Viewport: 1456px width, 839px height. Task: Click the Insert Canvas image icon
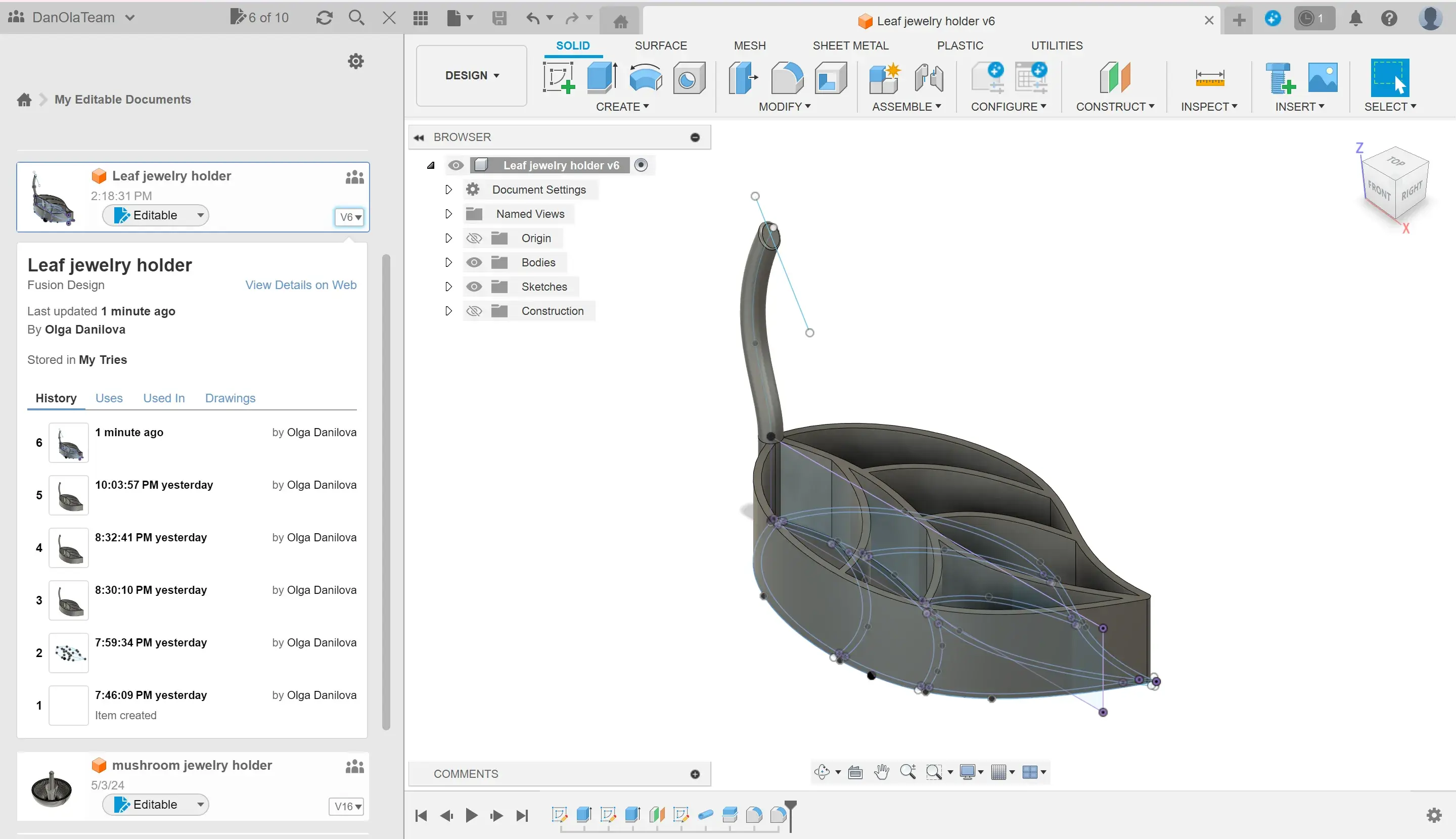(x=1323, y=78)
